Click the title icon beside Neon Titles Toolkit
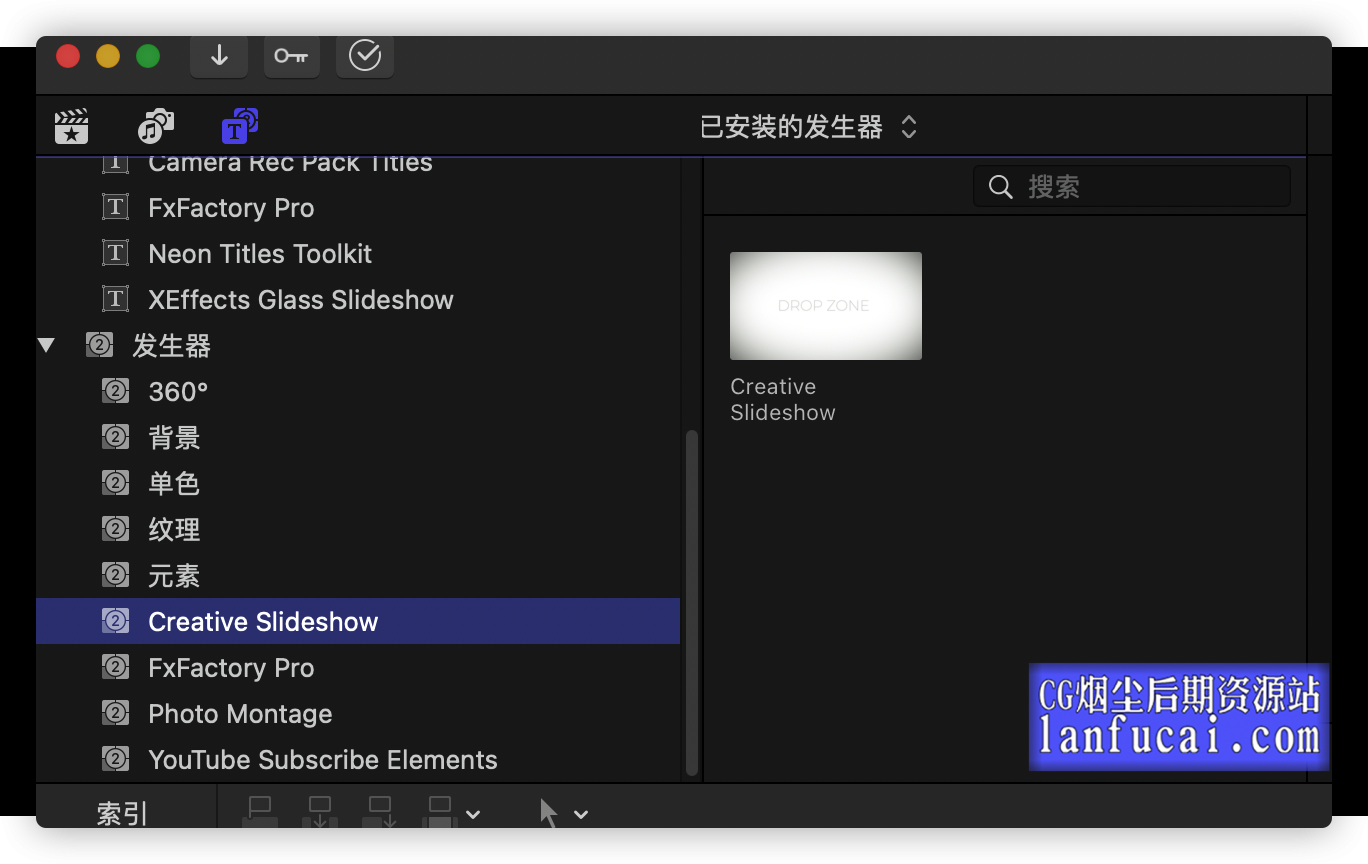The height and width of the screenshot is (864, 1368). pyautogui.click(x=116, y=254)
